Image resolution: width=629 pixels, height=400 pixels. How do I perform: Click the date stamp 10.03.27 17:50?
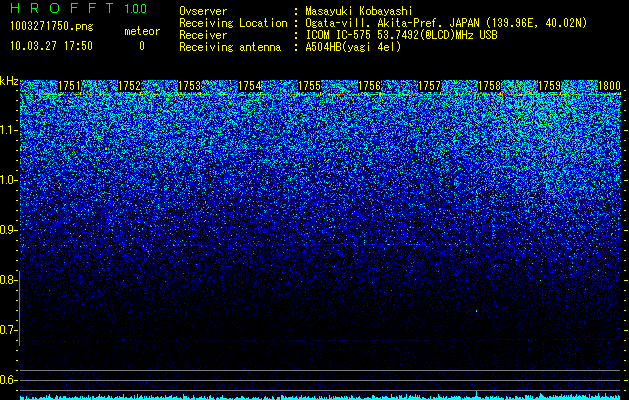coord(51,46)
